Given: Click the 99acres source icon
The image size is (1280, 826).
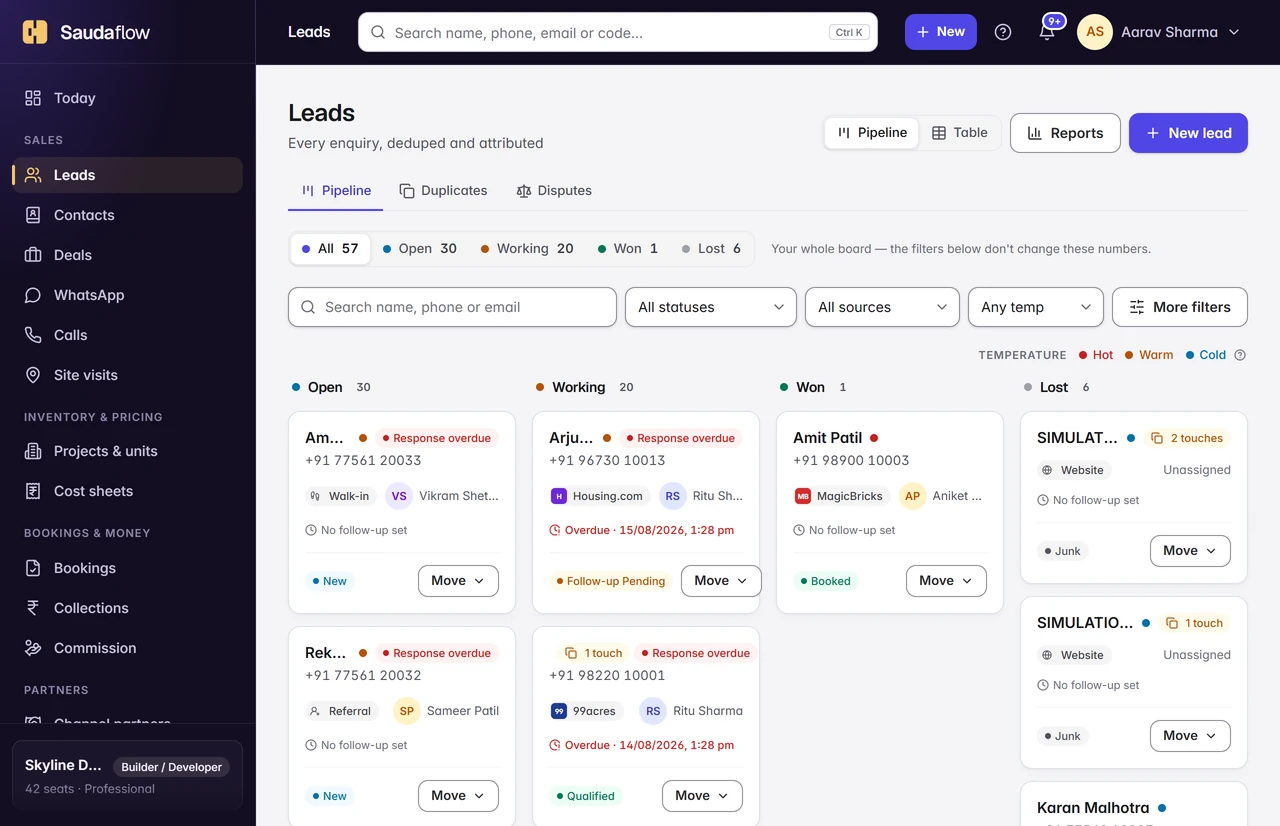Looking at the screenshot, I should 559,711.
